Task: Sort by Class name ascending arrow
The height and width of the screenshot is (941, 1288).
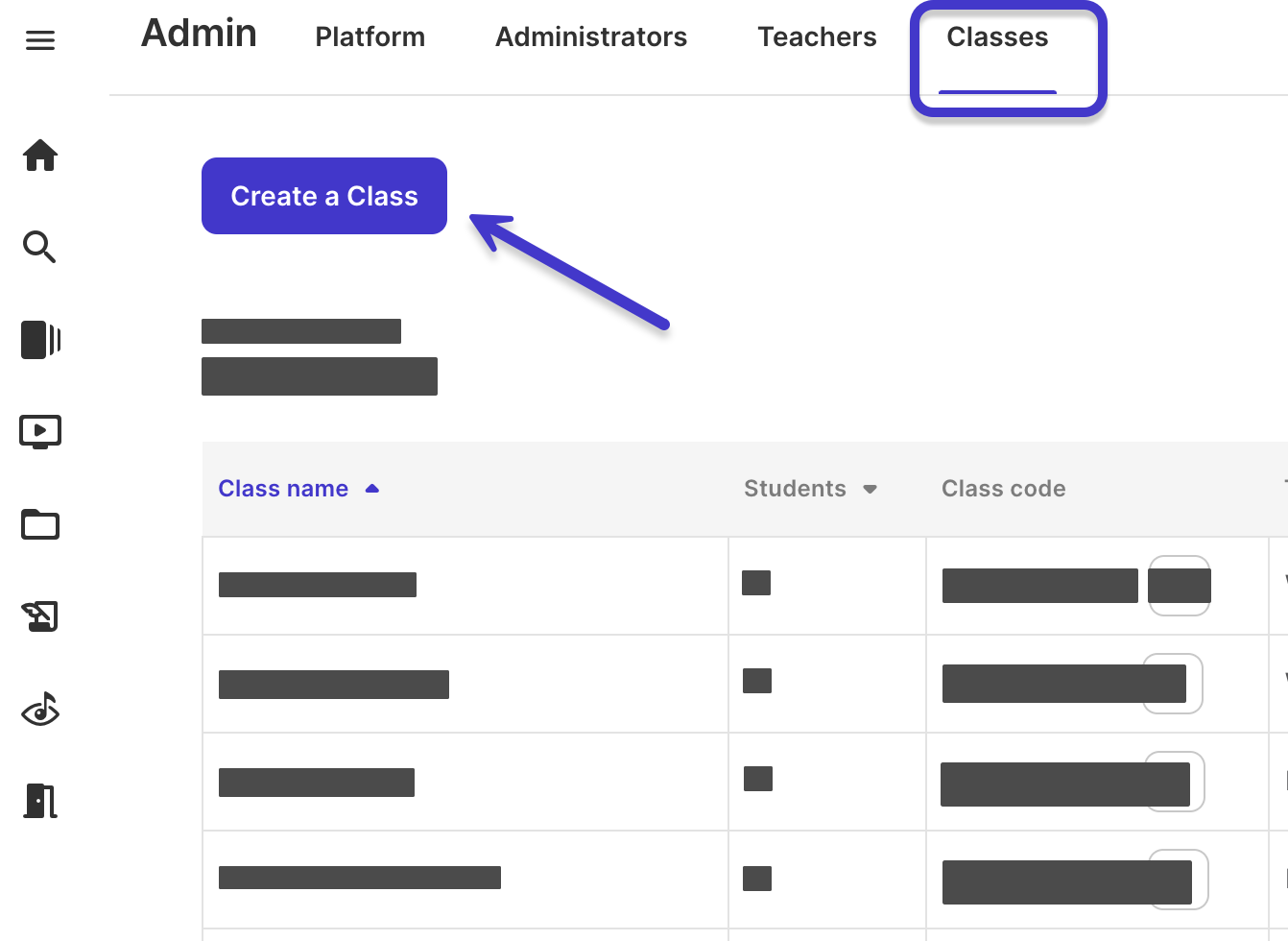Action: click(x=372, y=489)
